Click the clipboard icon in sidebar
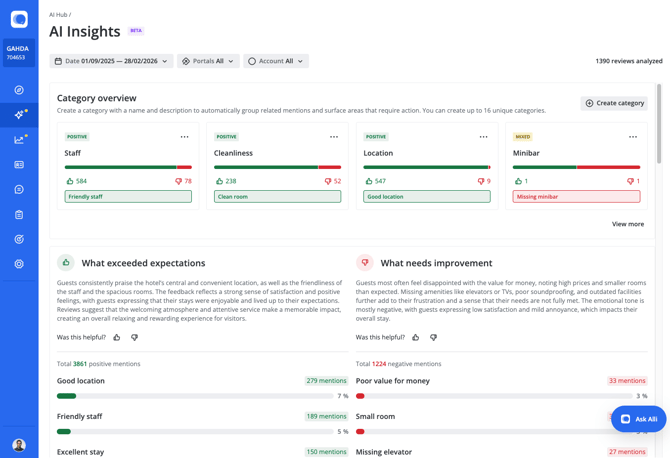The width and height of the screenshot is (670, 458). pos(19,215)
